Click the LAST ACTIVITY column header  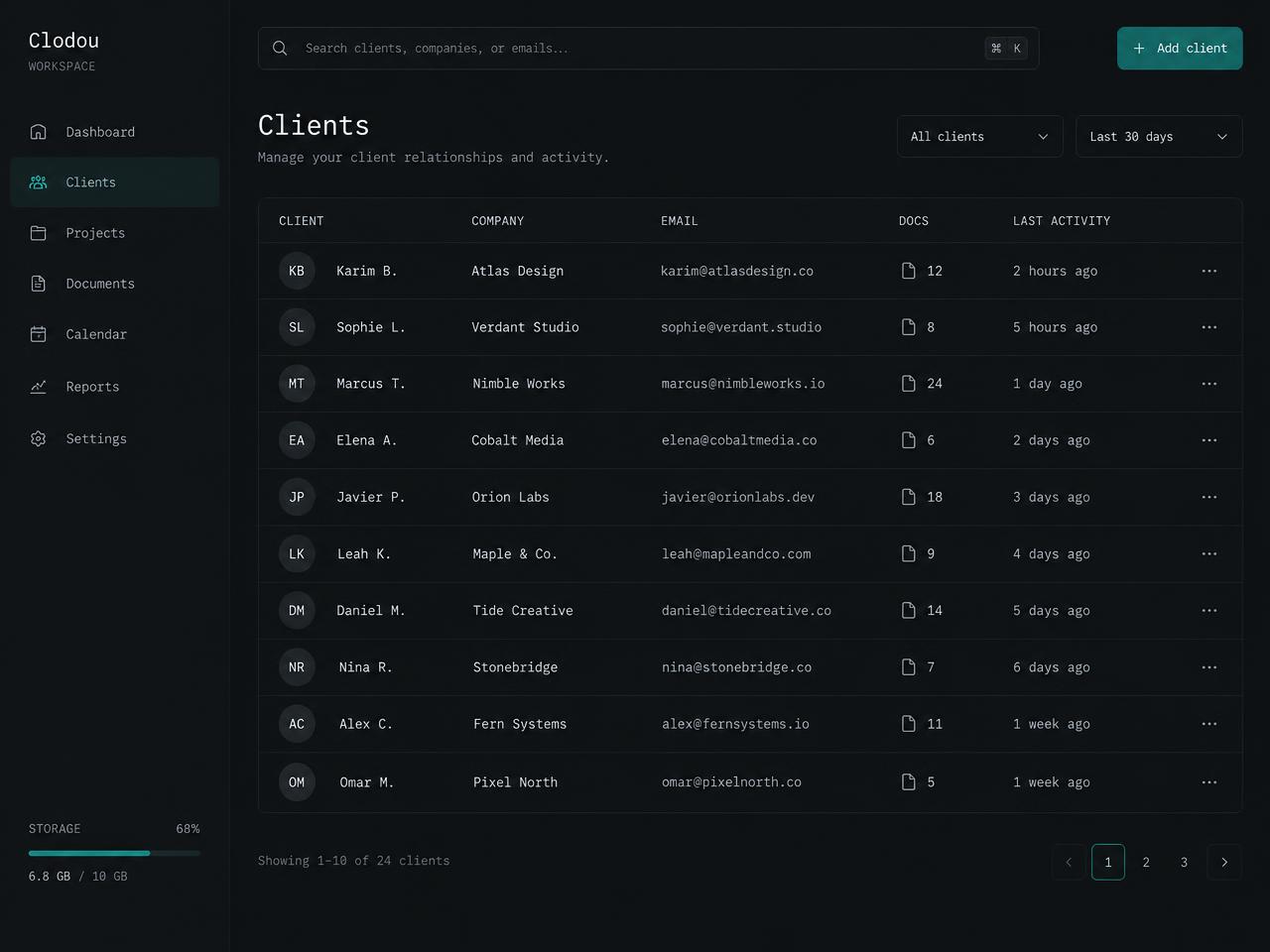point(1062,221)
